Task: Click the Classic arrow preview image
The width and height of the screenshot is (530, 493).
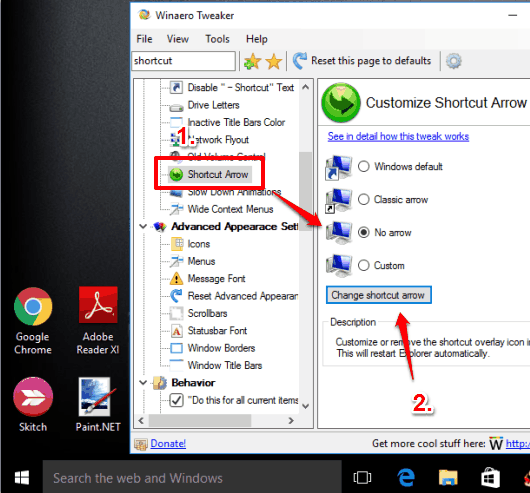Action: tap(339, 200)
